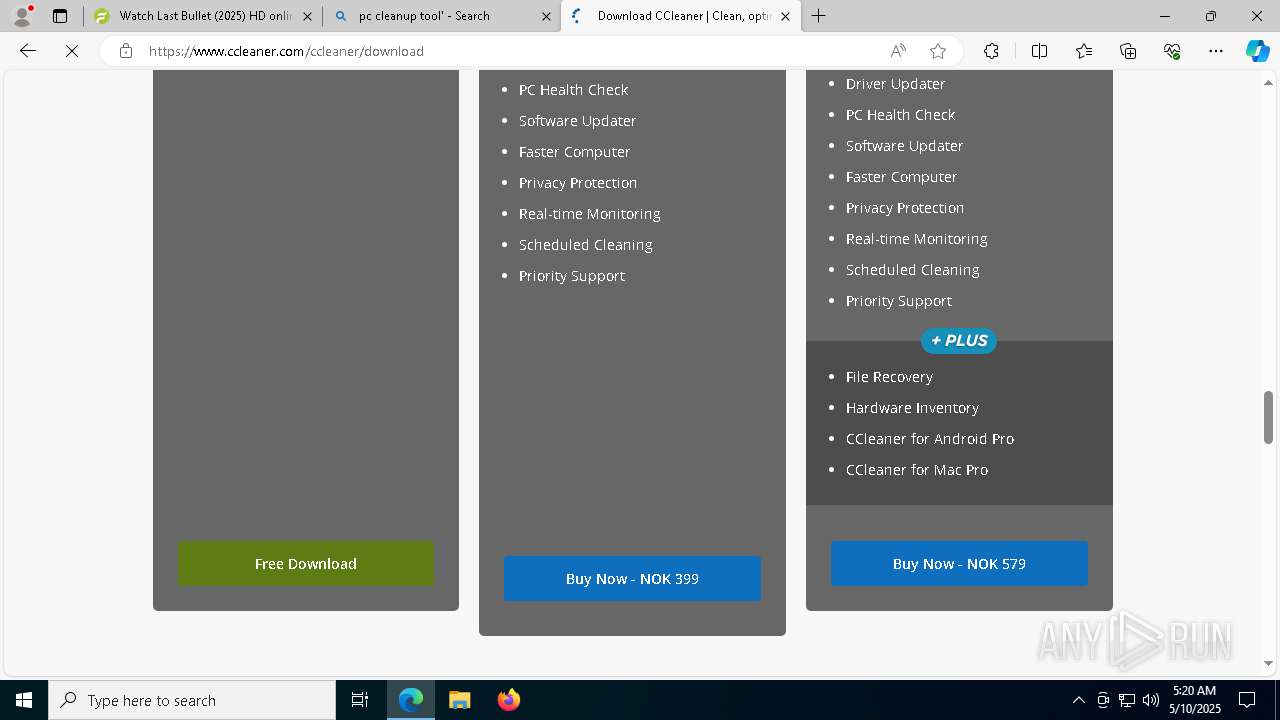
Task: Click 'PC Health Check' in the middle plan
Action: pyautogui.click(x=573, y=90)
